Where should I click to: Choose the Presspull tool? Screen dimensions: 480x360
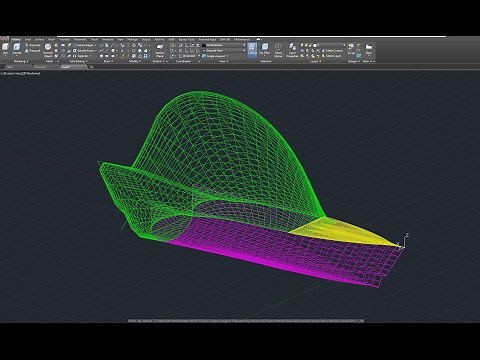(33, 51)
